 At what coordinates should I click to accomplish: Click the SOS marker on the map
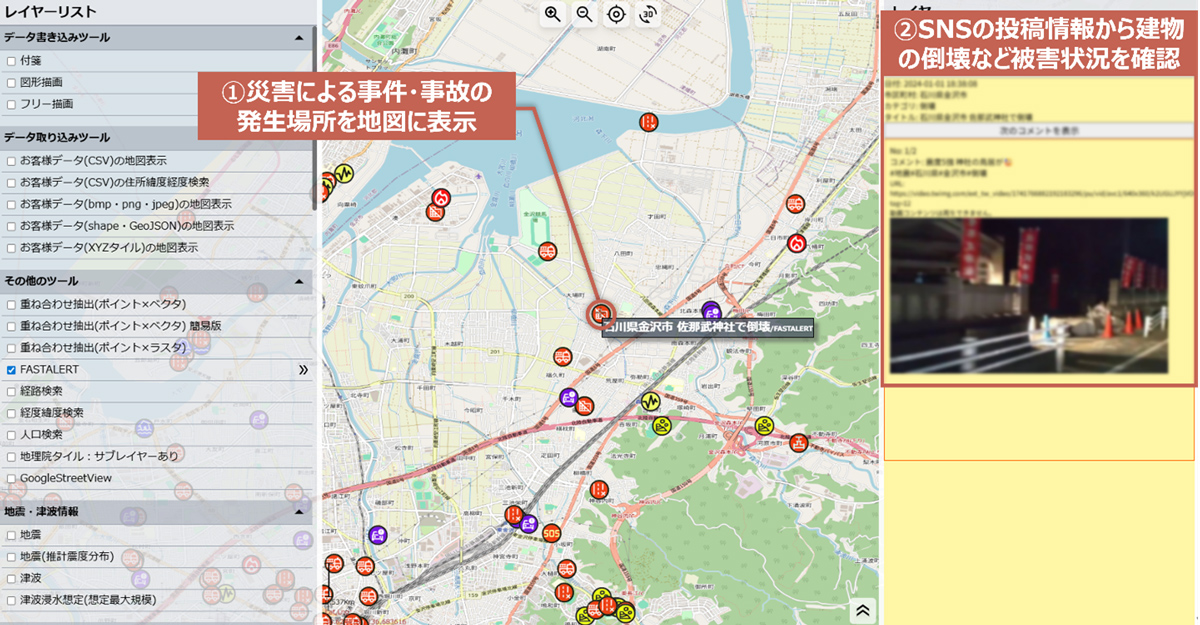[x=551, y=533]
